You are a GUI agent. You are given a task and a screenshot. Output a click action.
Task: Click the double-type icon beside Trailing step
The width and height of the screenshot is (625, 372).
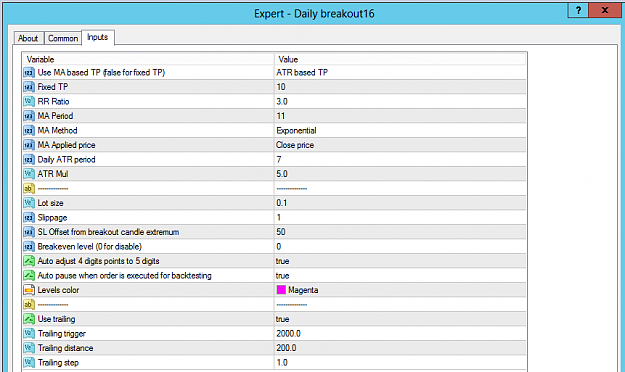(29, 362)
